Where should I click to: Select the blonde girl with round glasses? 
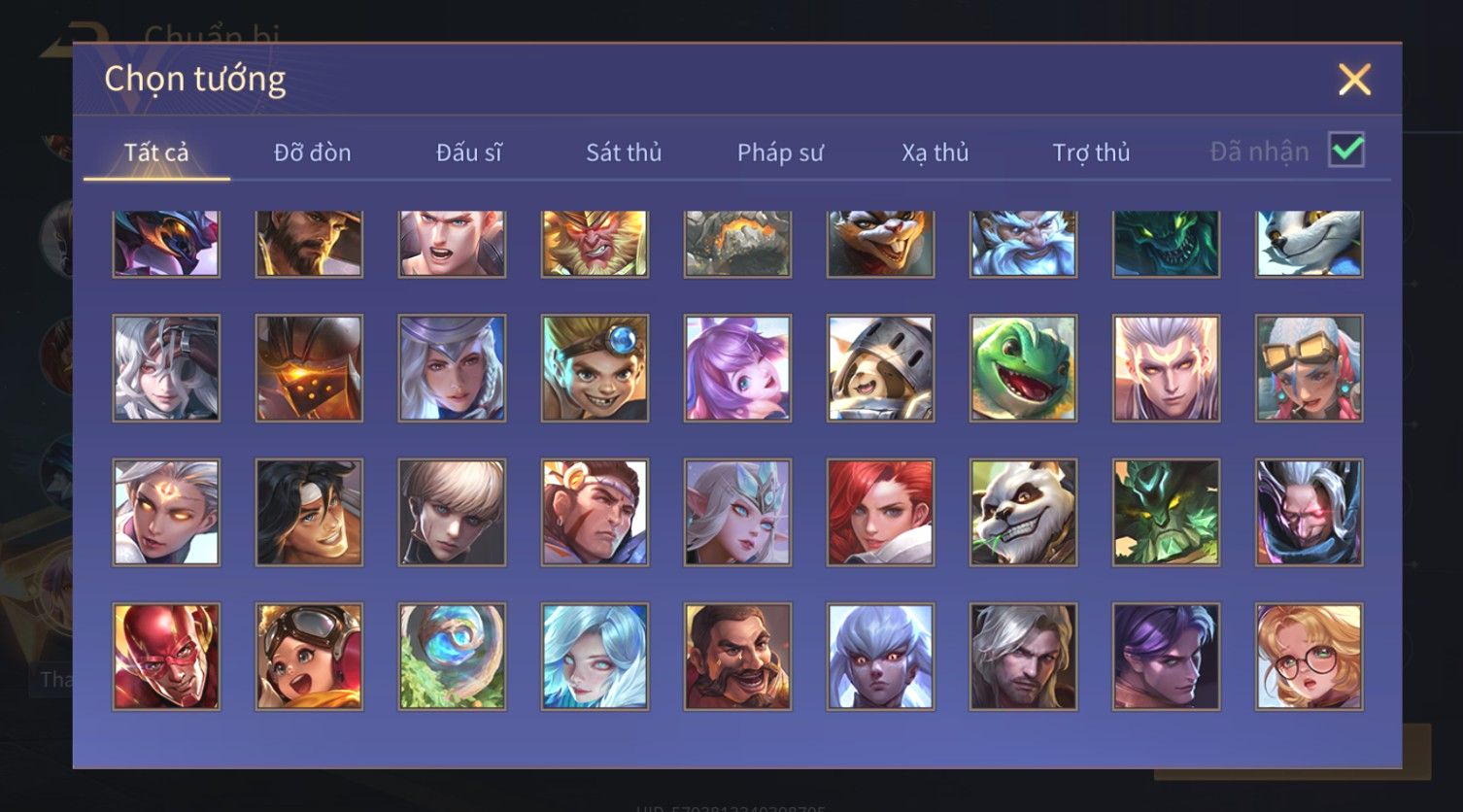point(1309,657)
